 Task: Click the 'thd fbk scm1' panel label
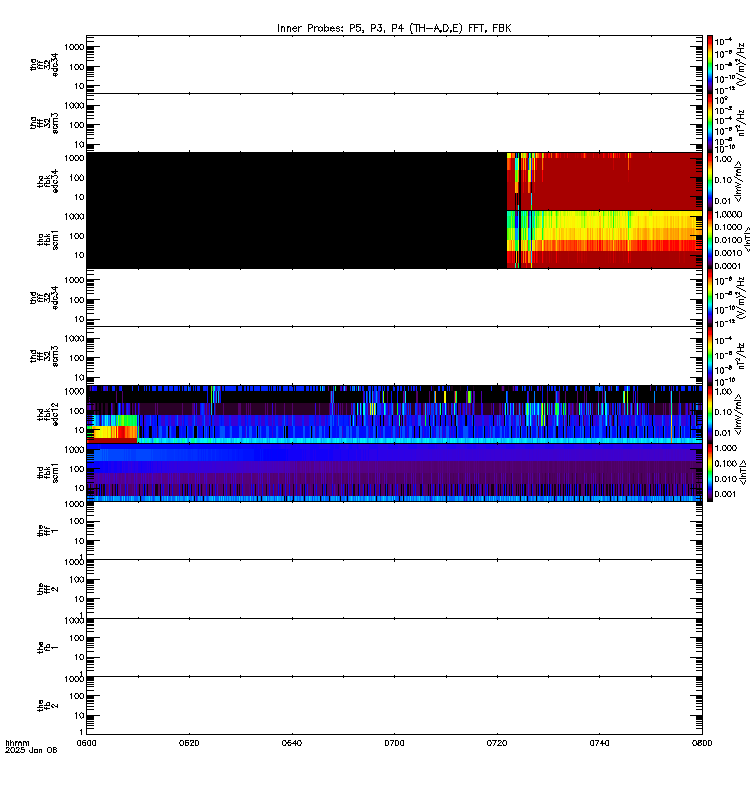(x=48, y=472)
